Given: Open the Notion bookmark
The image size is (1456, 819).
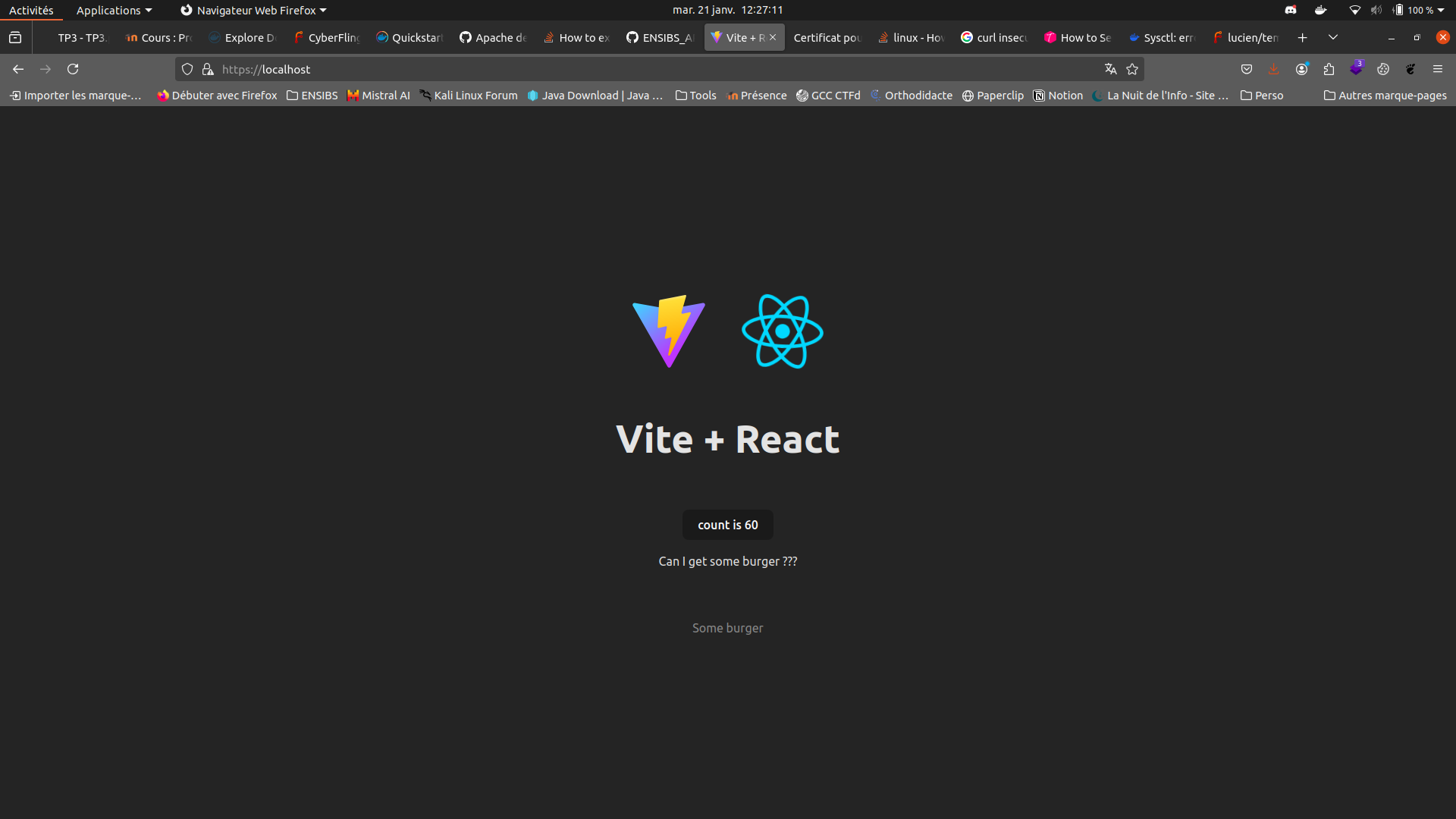Looking at the screenshot, I should 1058,96.
